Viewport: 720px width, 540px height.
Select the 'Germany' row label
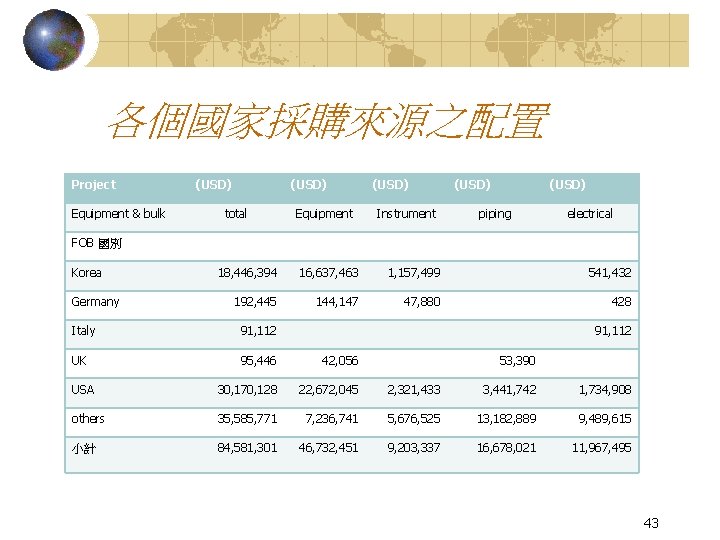tap(95, 302)
